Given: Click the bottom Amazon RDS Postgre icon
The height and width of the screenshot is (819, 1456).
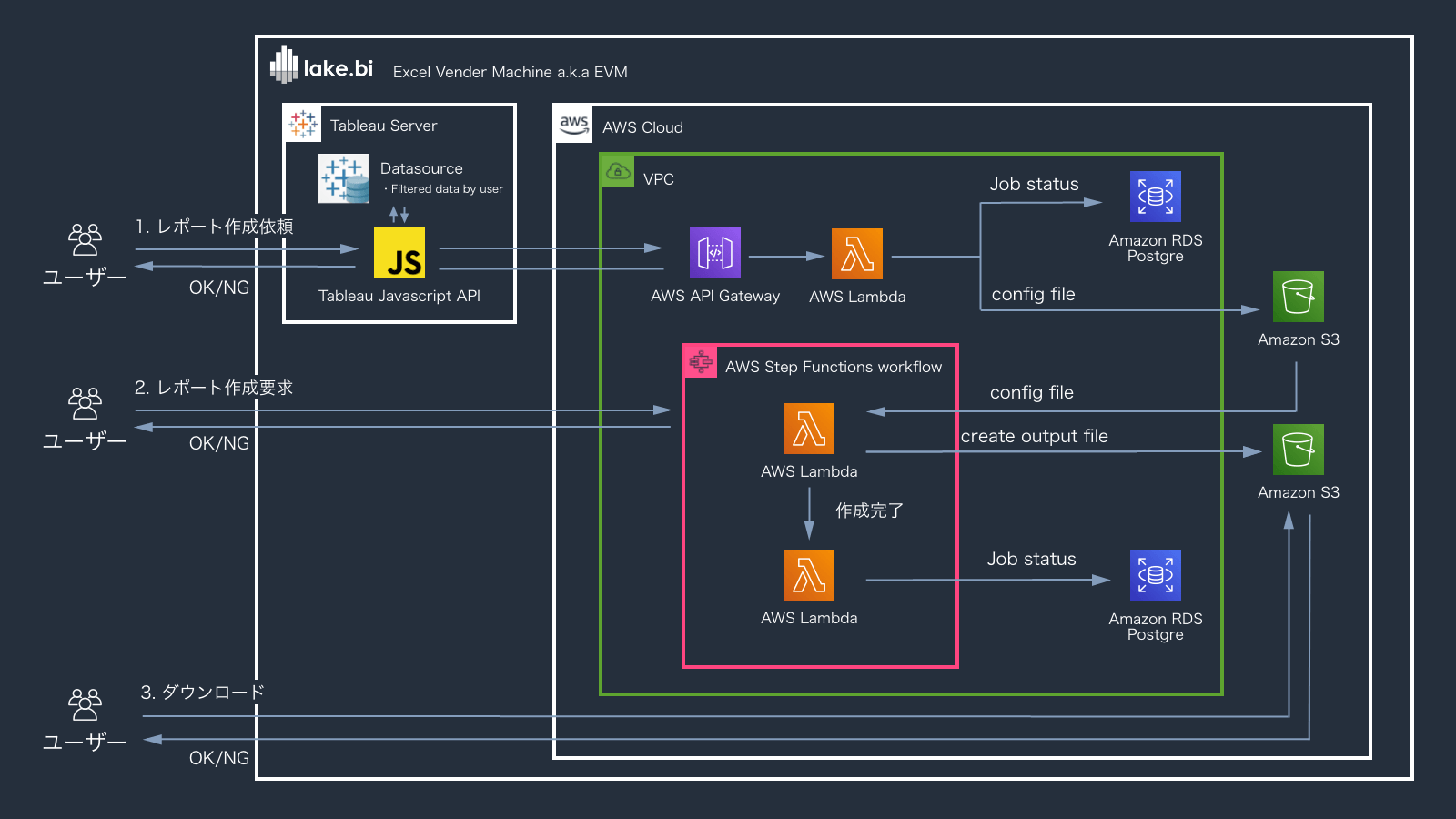Looking at the screenshot, I should (x=1156, y=575).
